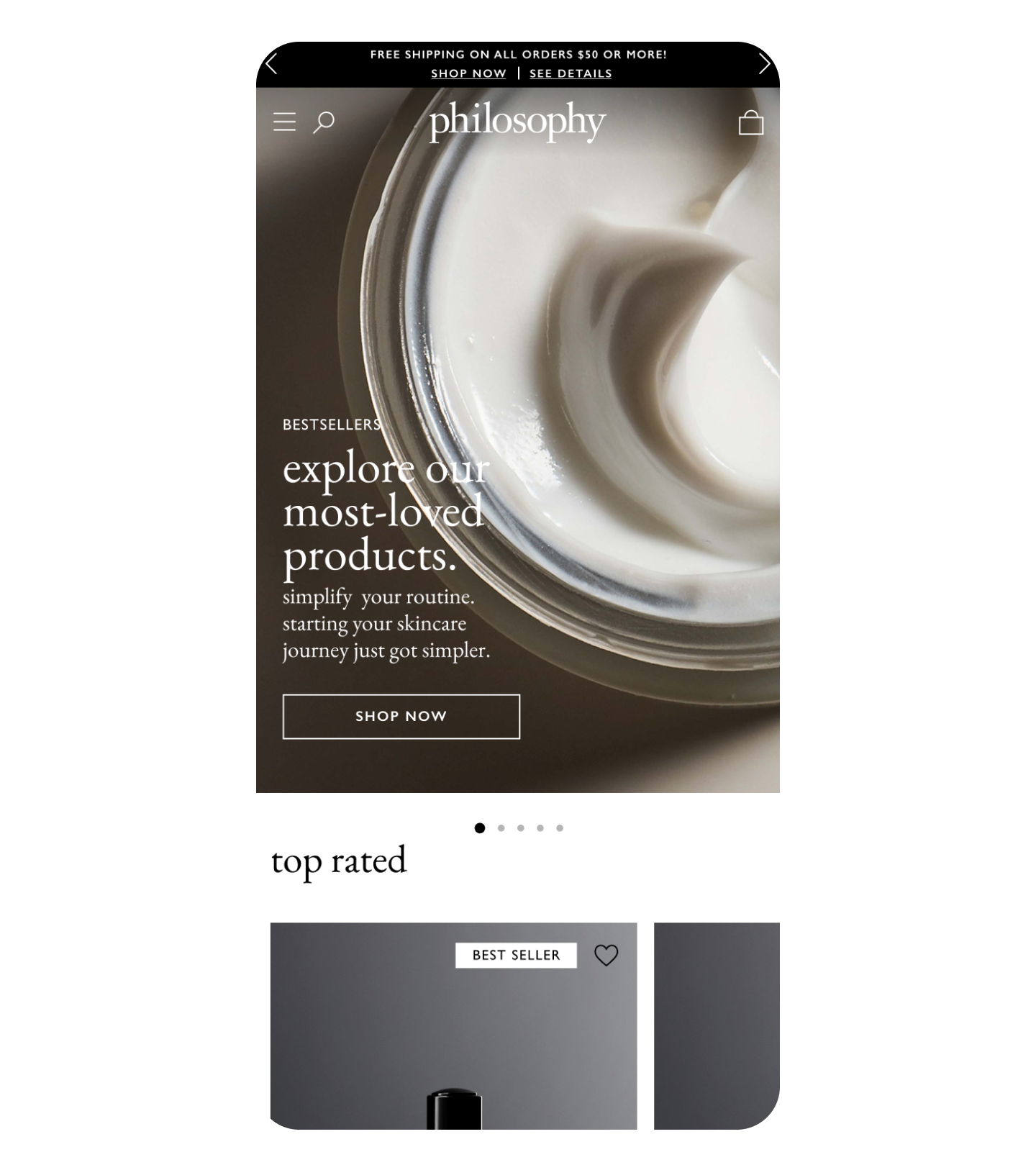1036x1170 pixels.
Task: Select the first carousel dot
Action: click(x=480, y=828)
